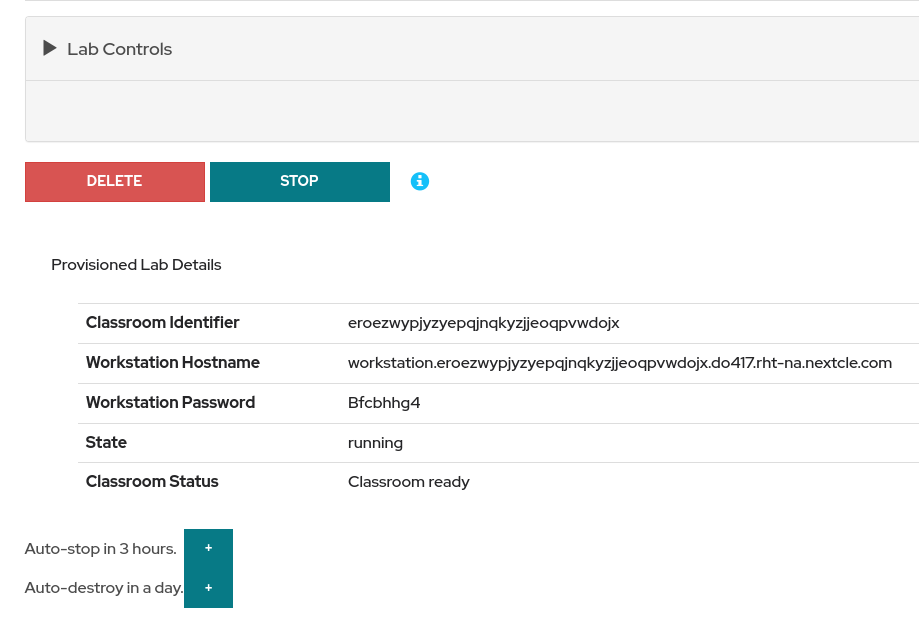Click the Lab Controls heading text
The image size is (919, 617).
(119, 49)
